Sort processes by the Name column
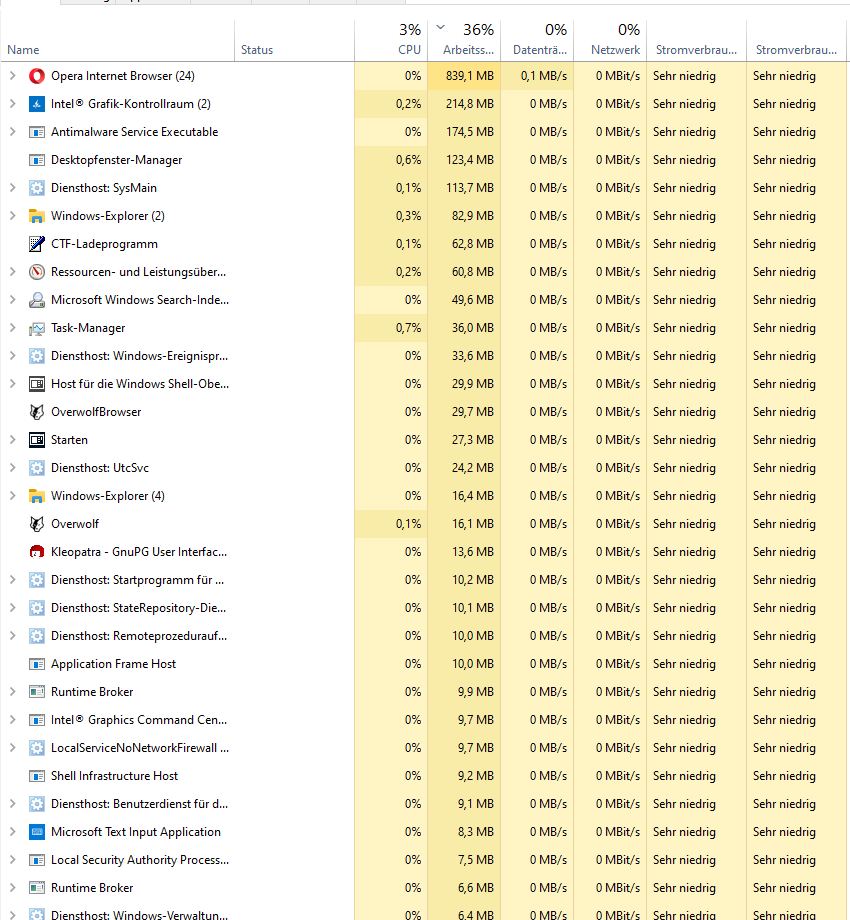850x920 pixels. [117, 41]
